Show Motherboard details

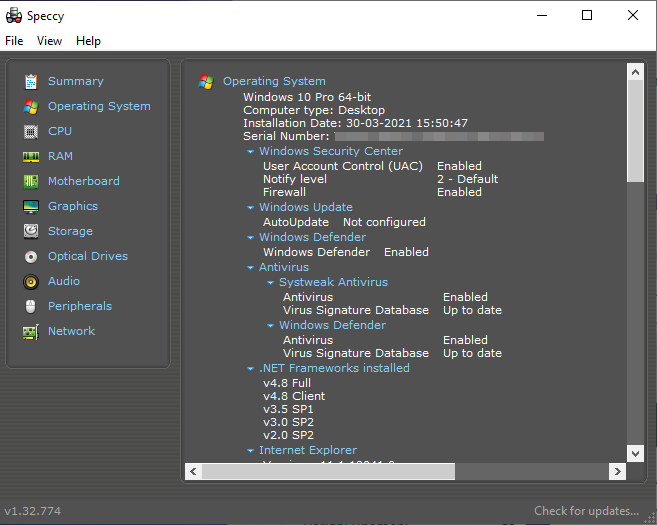(x=84, y=181)
